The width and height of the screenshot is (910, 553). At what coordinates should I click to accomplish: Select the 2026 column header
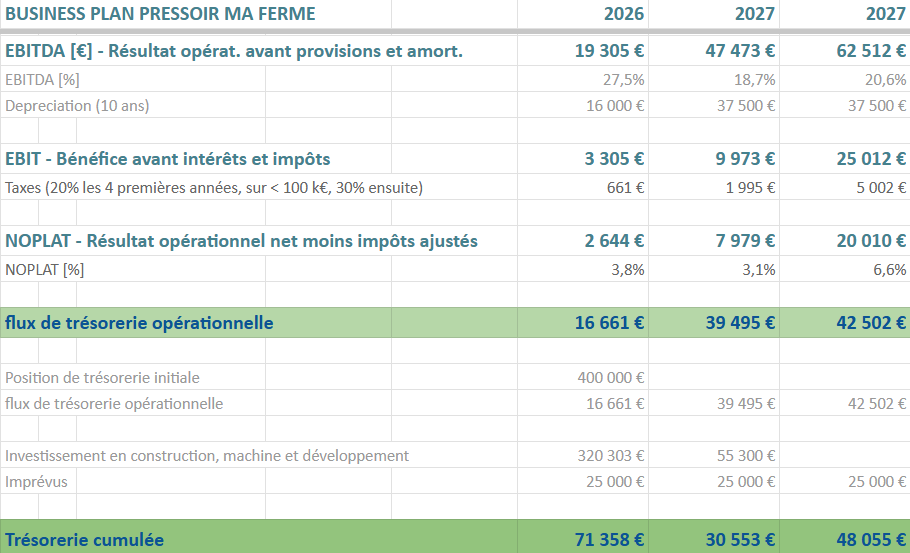click(624, 14)
